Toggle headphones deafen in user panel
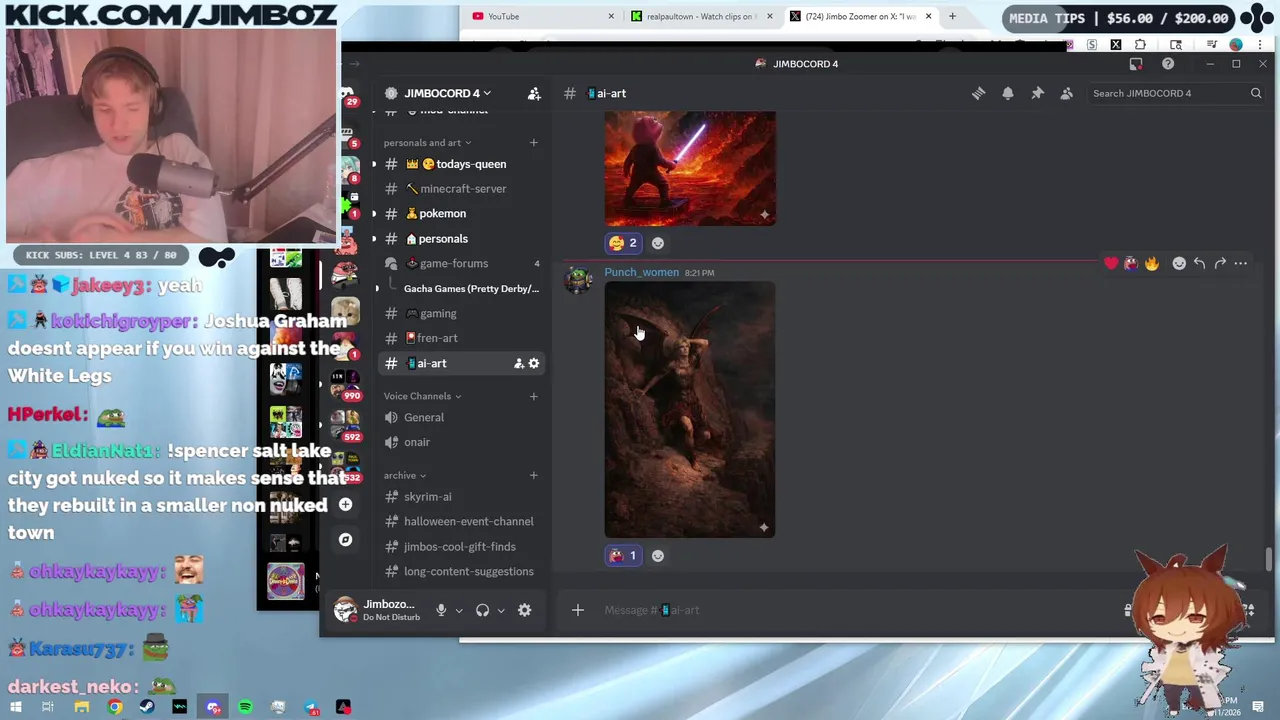The width and height of the screenshot is (1280, 720). [483, 610]
